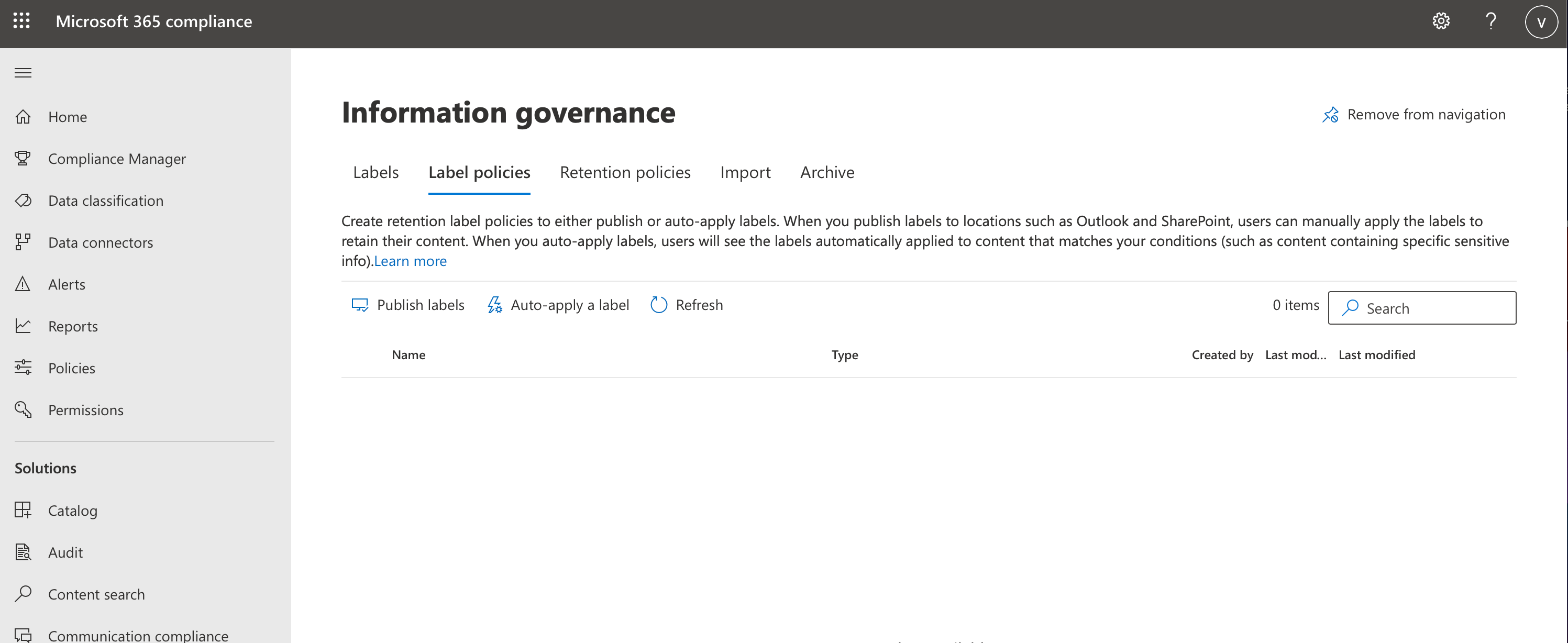1568x643 pixels.
Task: Open the user account avatar
Action: click(1541, 22)
